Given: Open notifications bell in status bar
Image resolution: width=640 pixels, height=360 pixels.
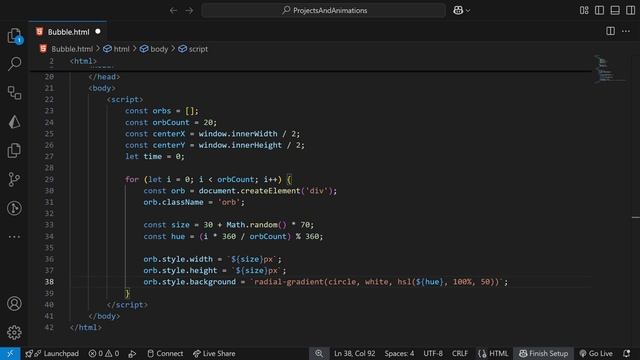Looking at the screenshot, I should point(627,353).
